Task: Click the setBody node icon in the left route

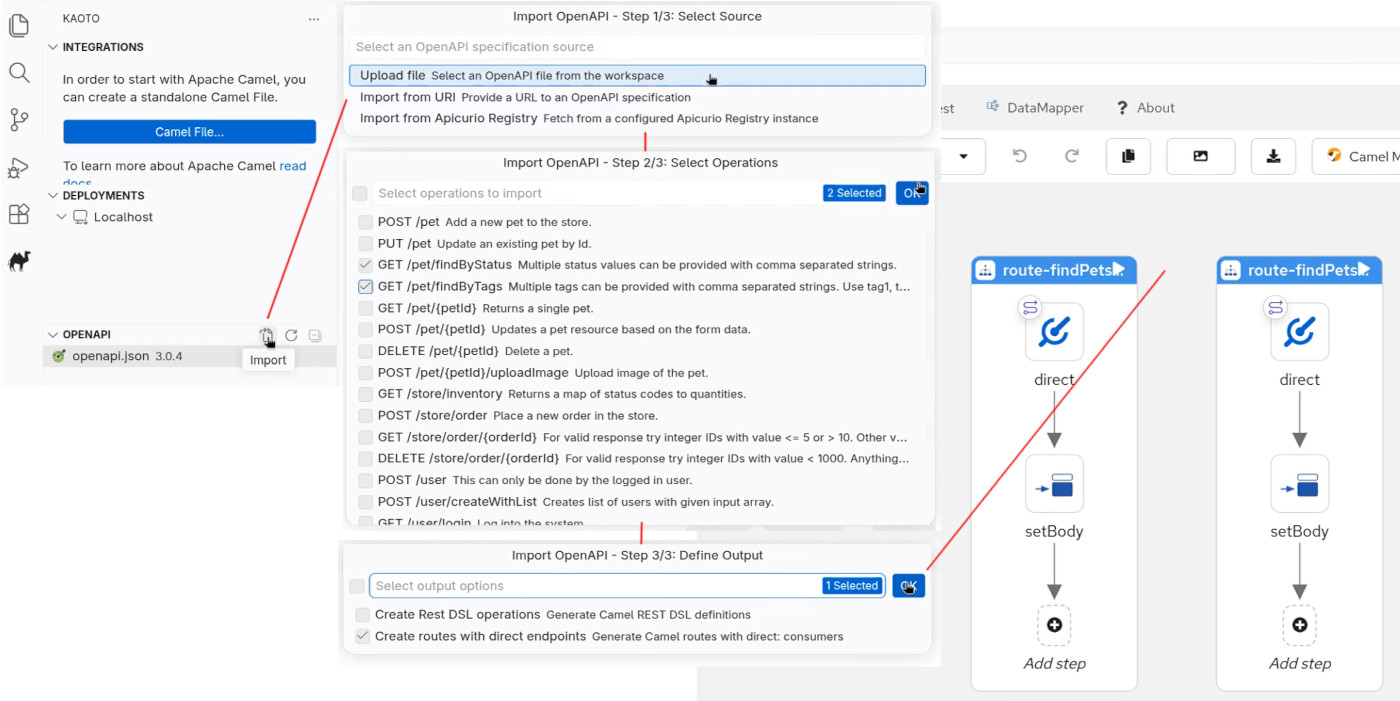Action: tap(1054, 484)
